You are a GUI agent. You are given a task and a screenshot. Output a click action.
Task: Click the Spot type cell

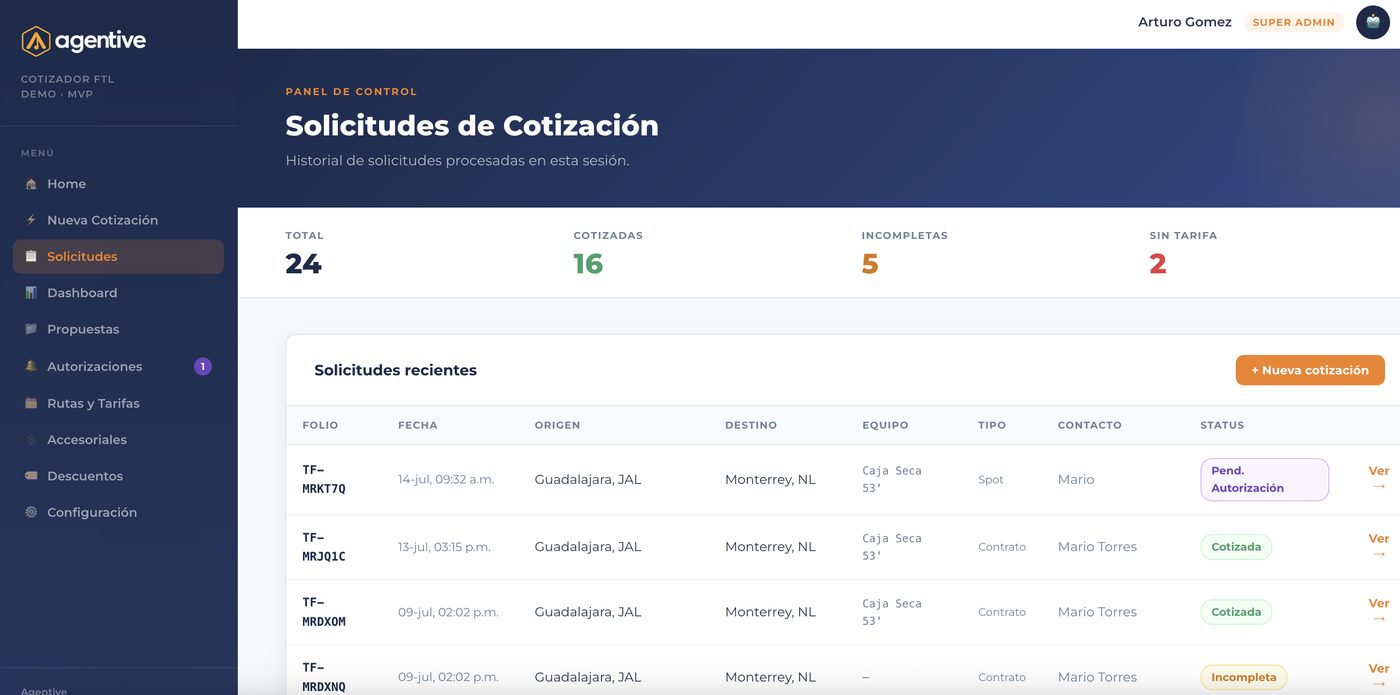[x=990, y=480]
